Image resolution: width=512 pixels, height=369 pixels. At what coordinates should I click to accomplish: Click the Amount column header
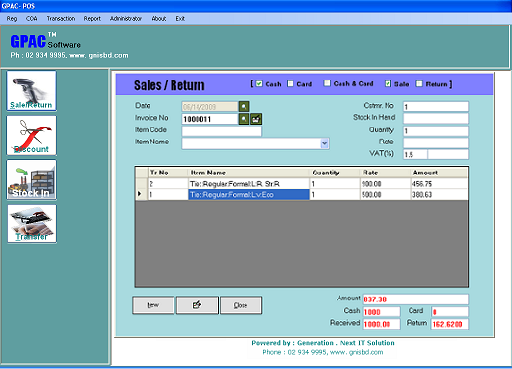point(439,173)
